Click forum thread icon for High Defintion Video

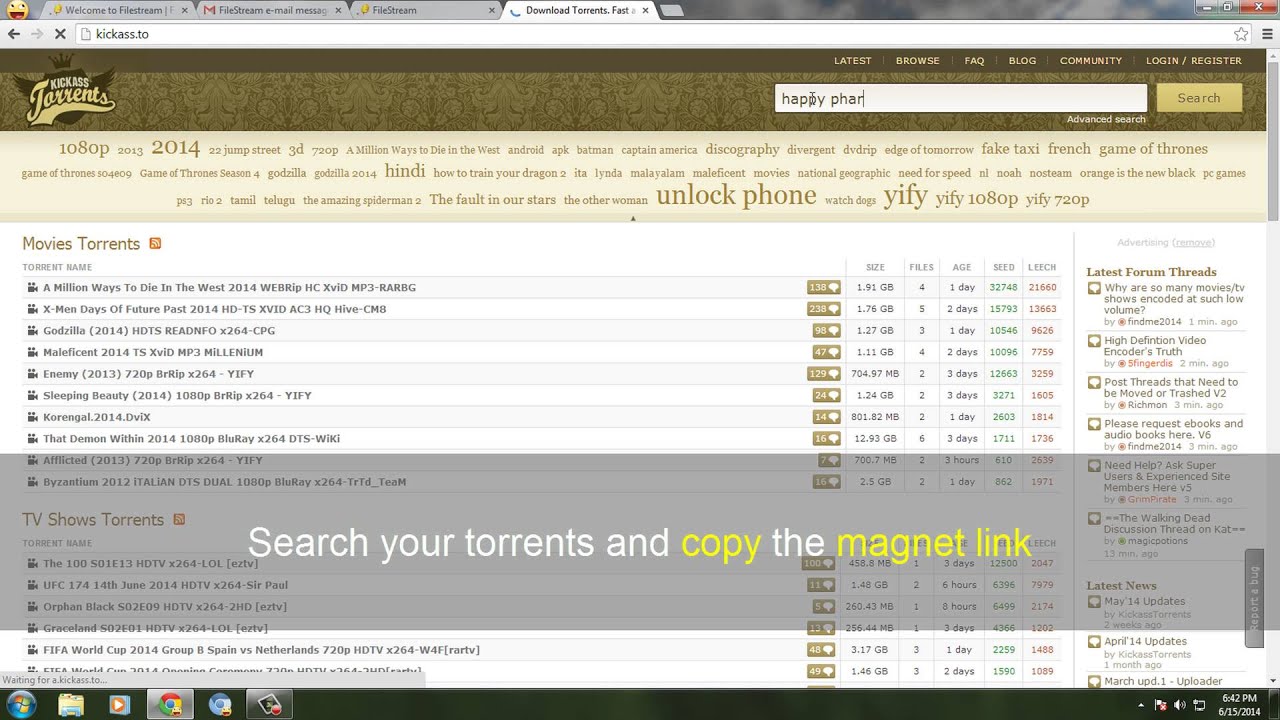pyautogui.click(x=1095, y=341)
